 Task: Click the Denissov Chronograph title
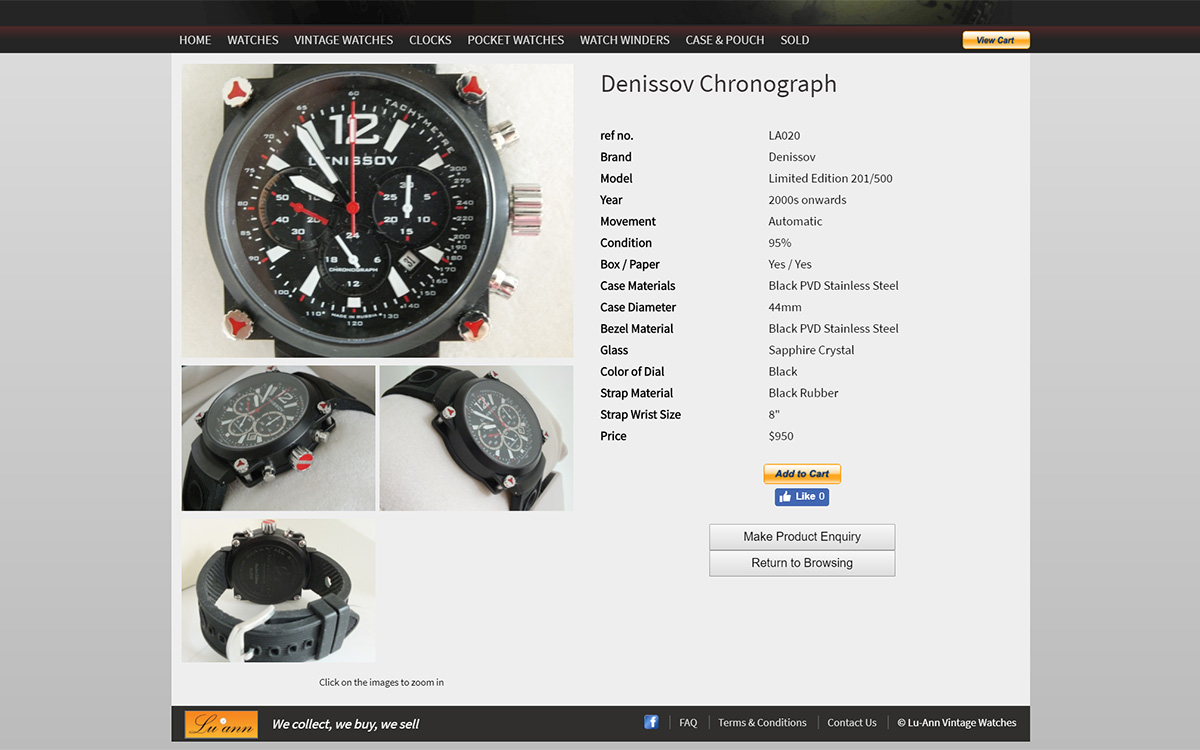(x=718, y=84)
